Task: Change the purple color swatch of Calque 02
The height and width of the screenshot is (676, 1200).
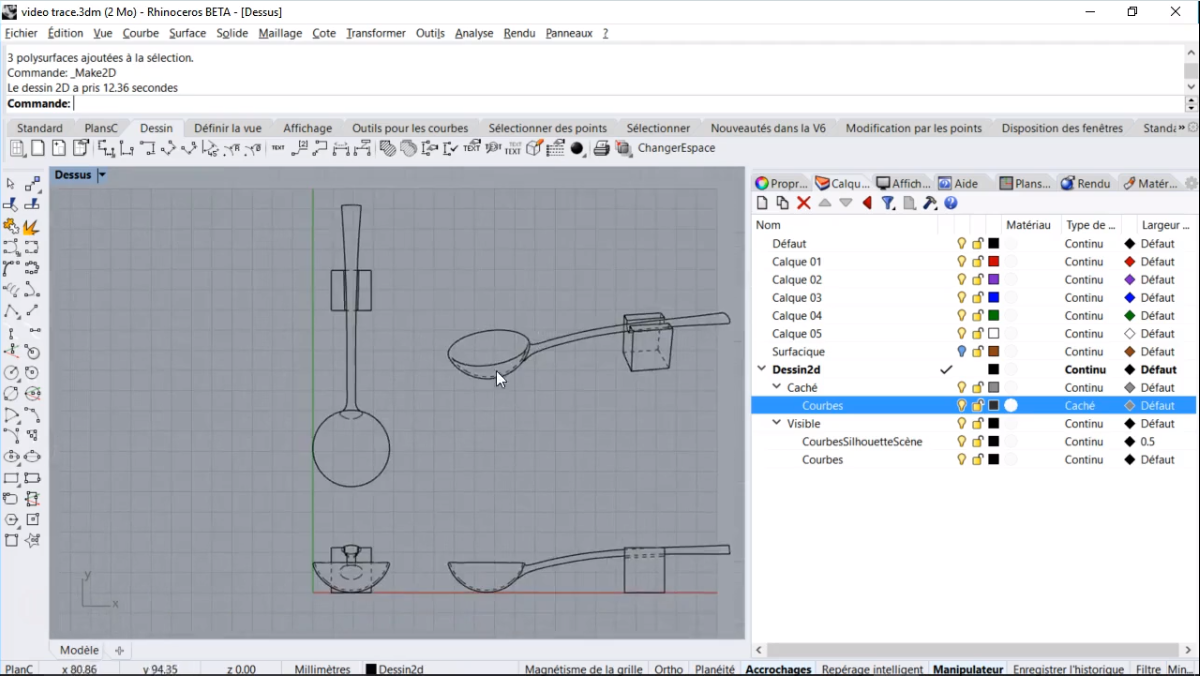Action: click(x=994, y=280)
